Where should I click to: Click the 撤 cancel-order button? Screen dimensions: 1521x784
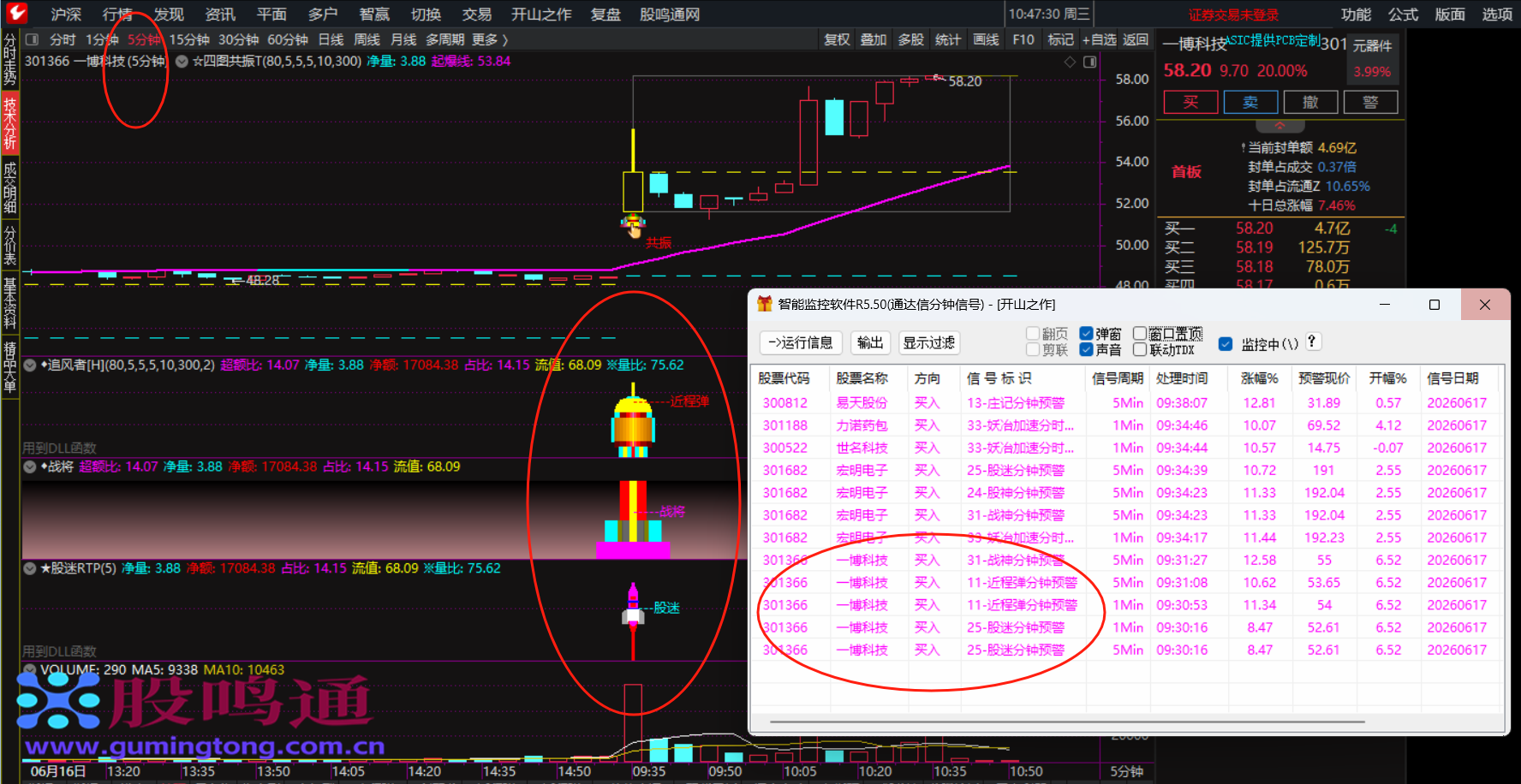click(x=1310, y=103)
